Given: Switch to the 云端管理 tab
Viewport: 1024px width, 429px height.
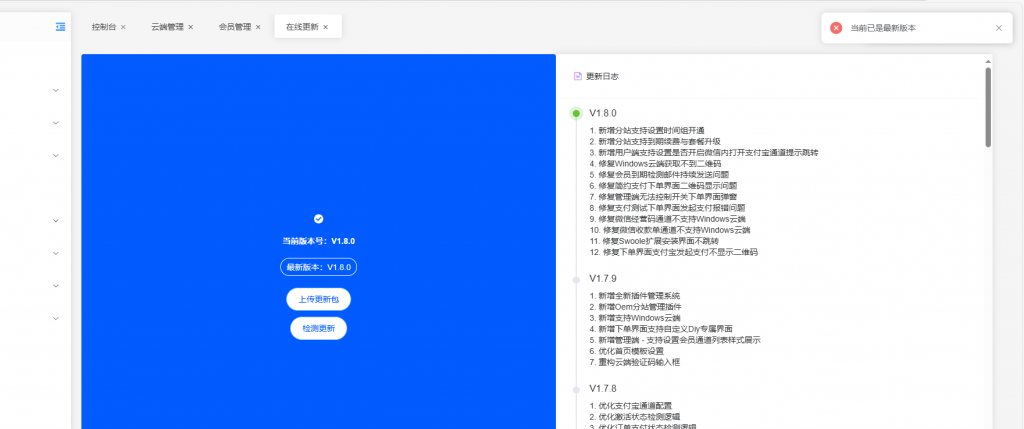Looking at the screenshot, I should click(166, 27).
